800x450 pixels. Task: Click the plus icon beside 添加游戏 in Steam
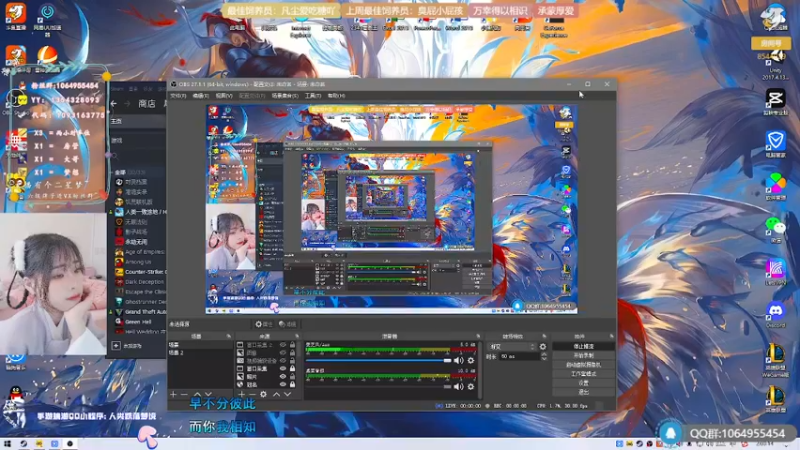pos(116,345)
